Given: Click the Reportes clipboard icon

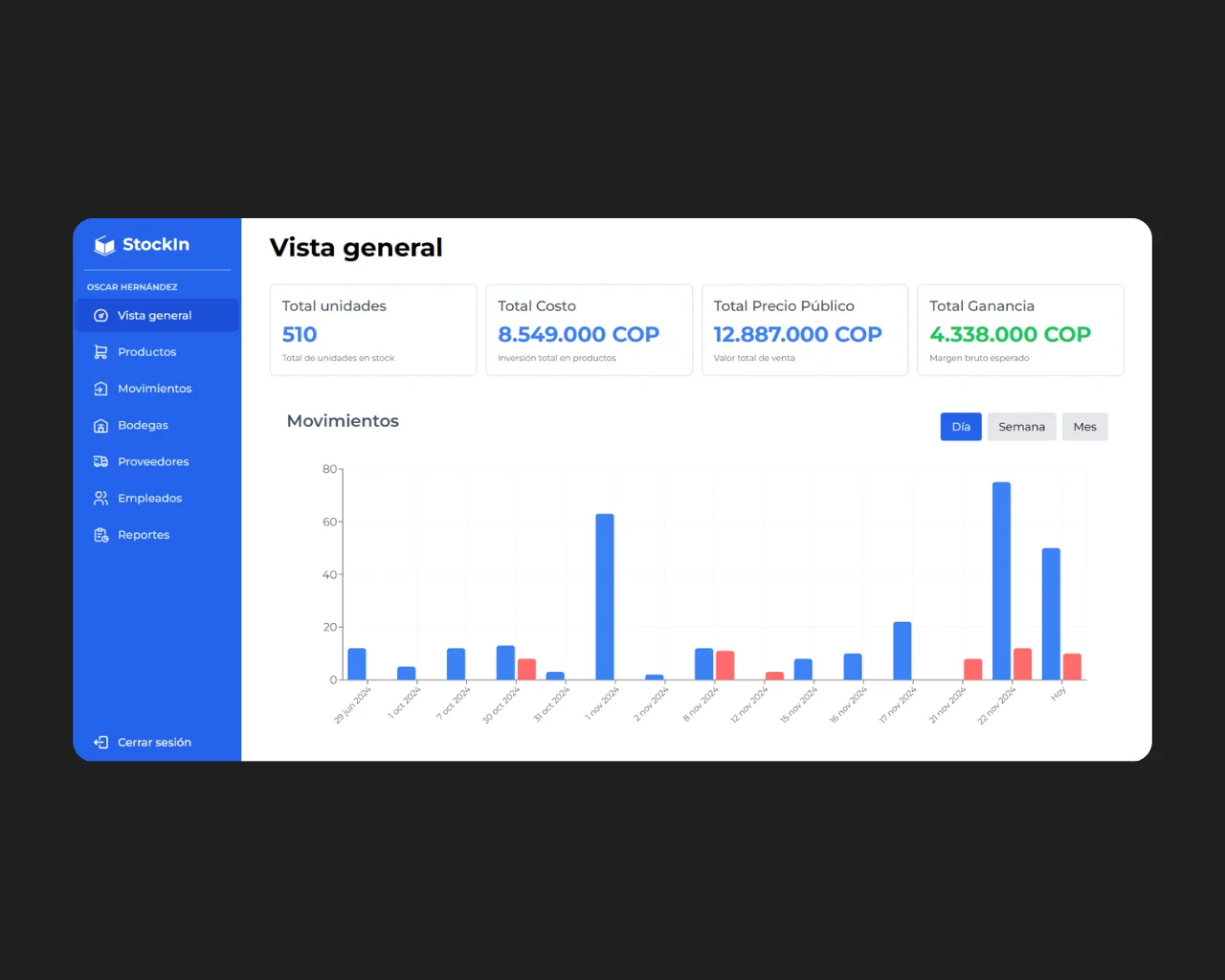Looking at the screenshot, I should (100, 535).
